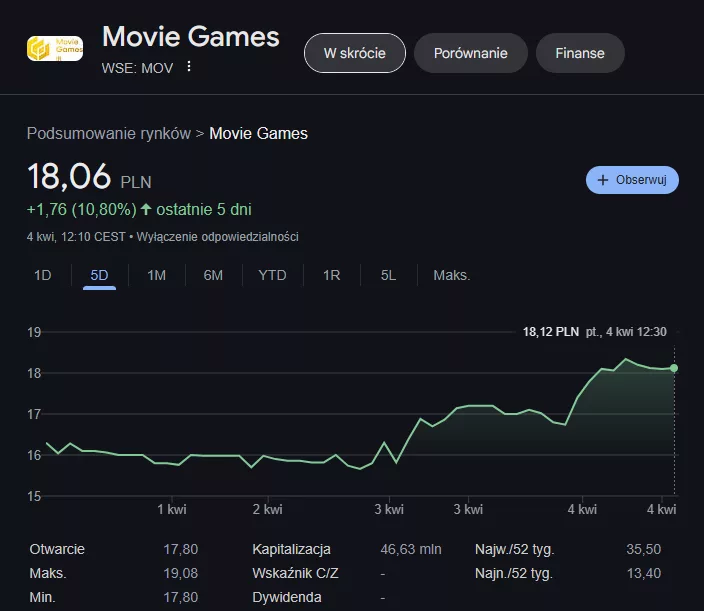
Task: Click the Movie Games company logo
Action: (x=54, y=49)
